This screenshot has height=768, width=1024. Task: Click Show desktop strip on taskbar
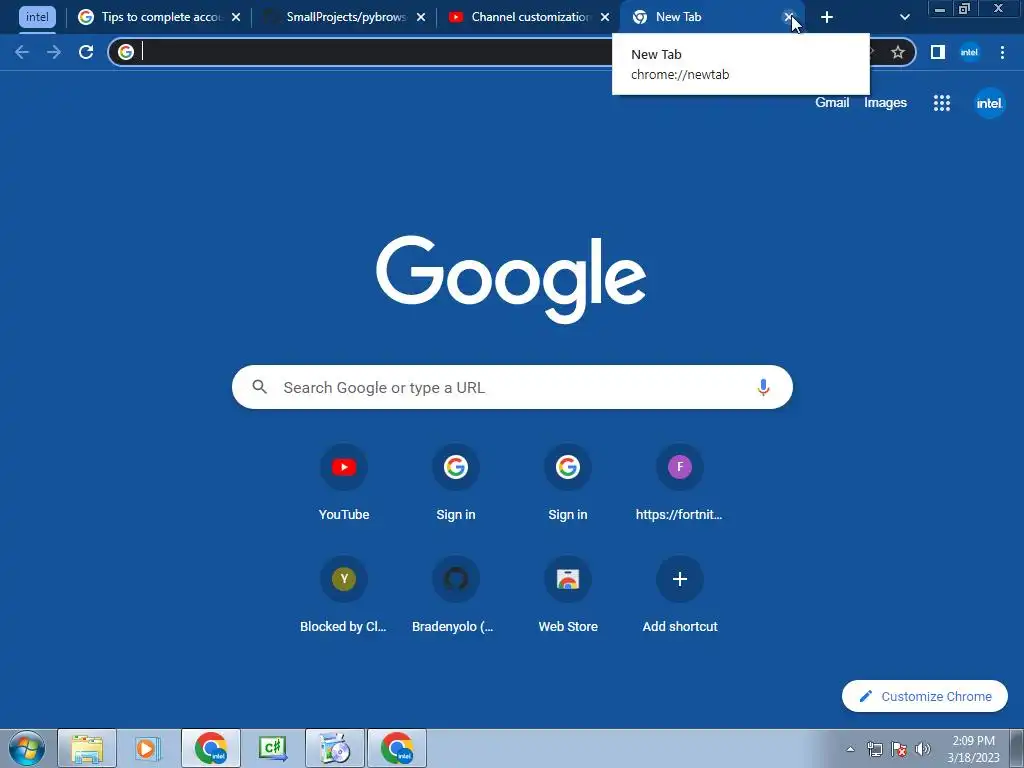[1017, 748]
